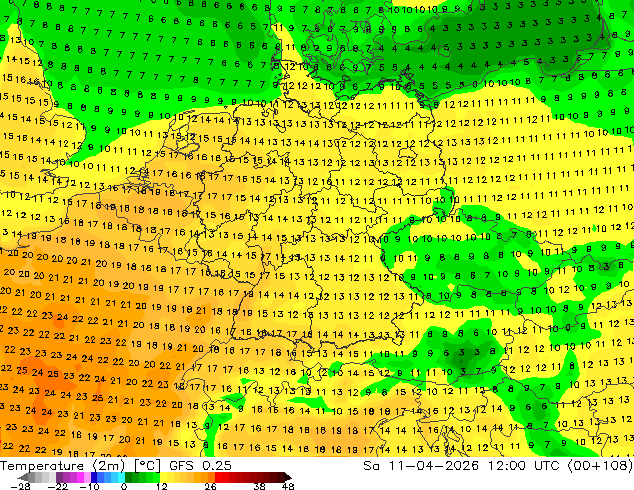Image resolution: width=634 pixels, height=490 pixels.
Task: Click the "-22" legend value
Action: click(57, 486)
